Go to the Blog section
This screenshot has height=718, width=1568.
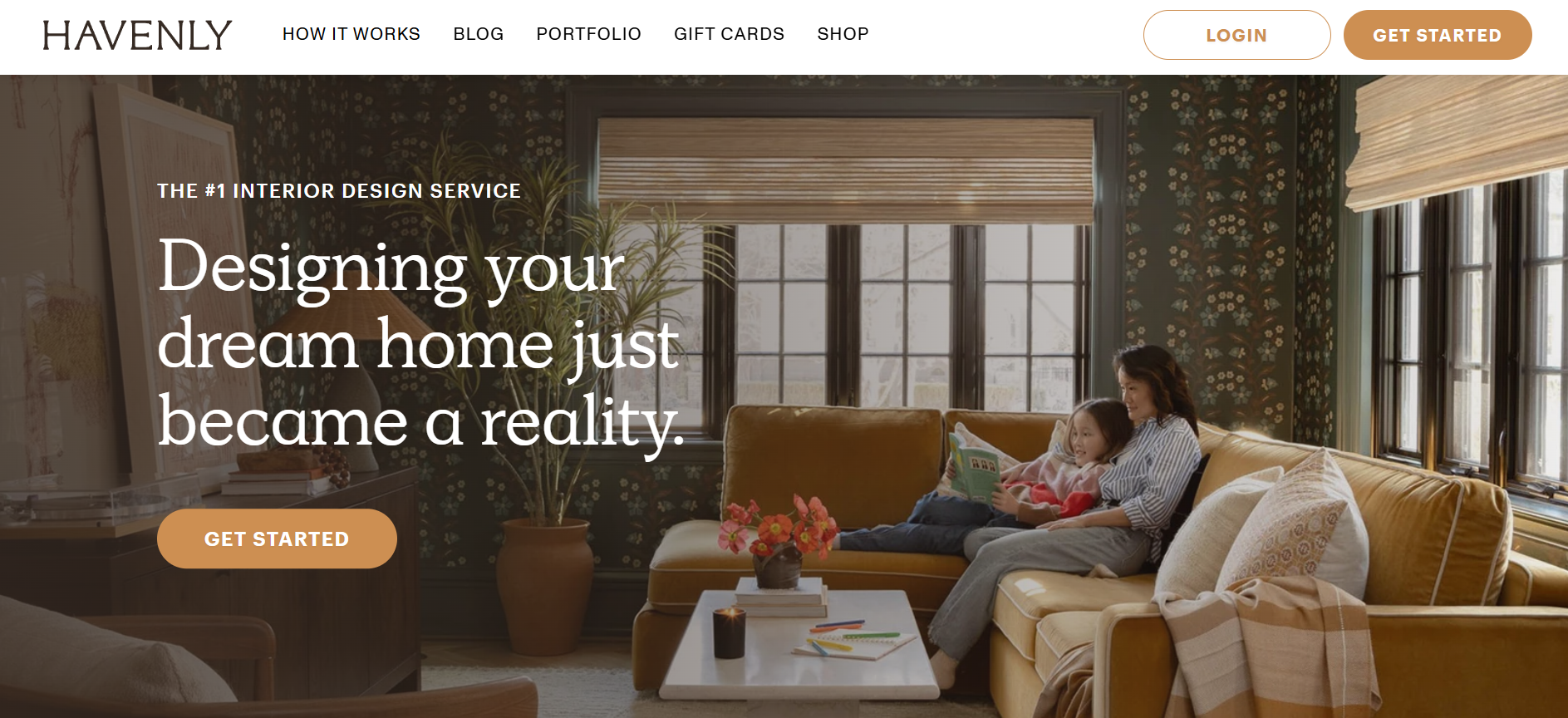pos(478,34)
